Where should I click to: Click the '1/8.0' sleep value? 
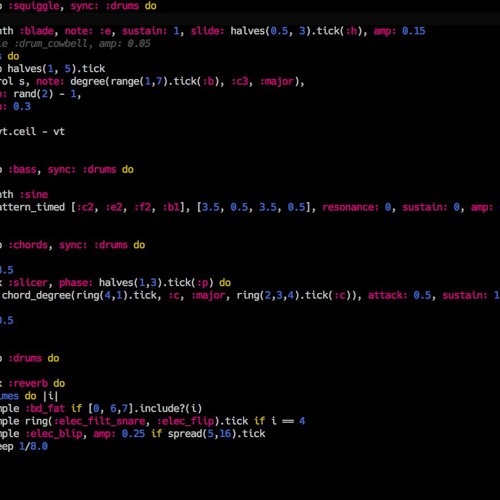tap(33, 446)
